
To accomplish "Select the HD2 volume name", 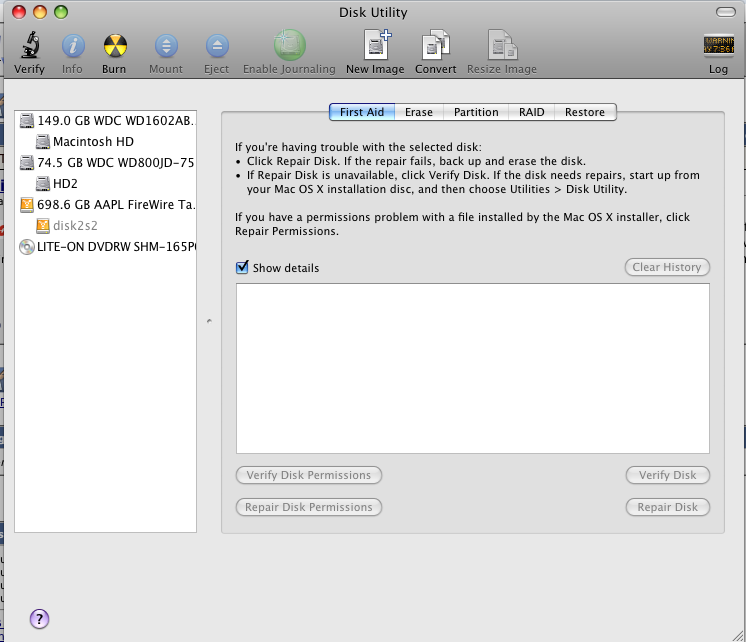I will (65, 184).
